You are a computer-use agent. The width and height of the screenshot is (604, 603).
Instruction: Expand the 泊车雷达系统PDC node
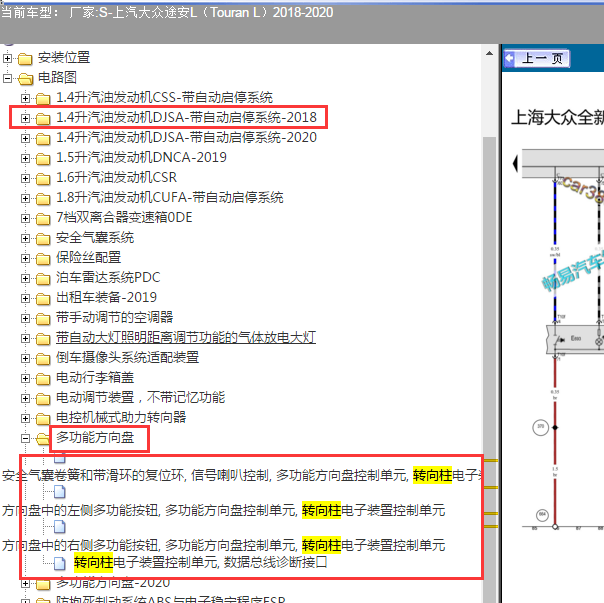25,279
